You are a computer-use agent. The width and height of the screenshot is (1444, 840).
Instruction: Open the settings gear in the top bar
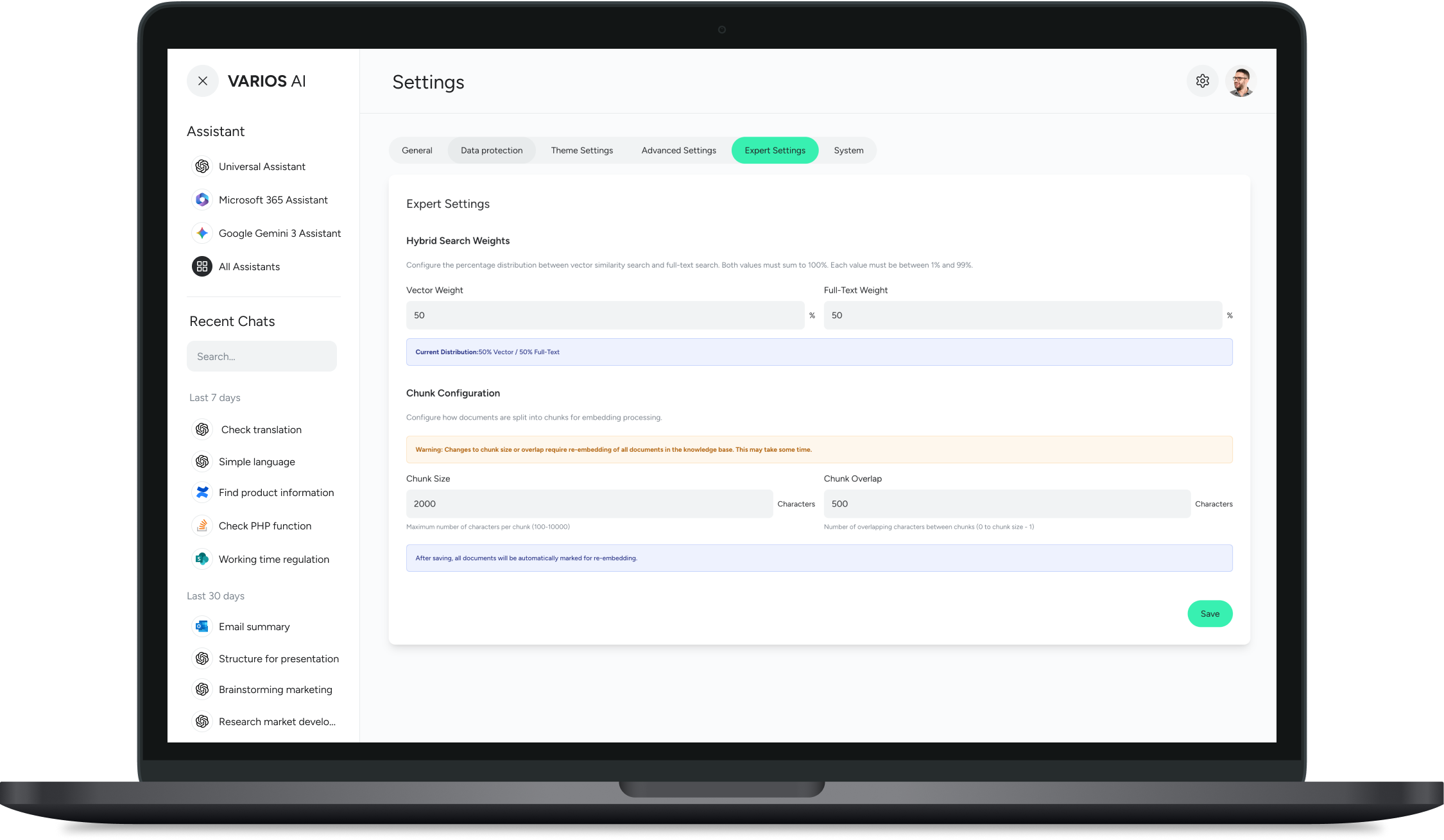(x=1203, y=81)
